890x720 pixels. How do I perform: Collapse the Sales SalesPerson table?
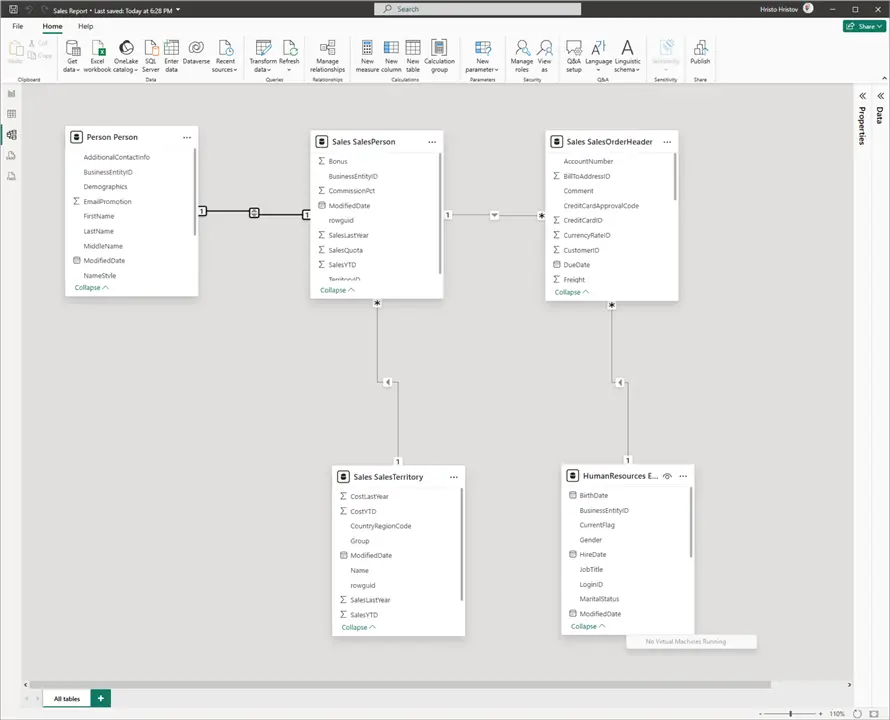coord(337,290)
